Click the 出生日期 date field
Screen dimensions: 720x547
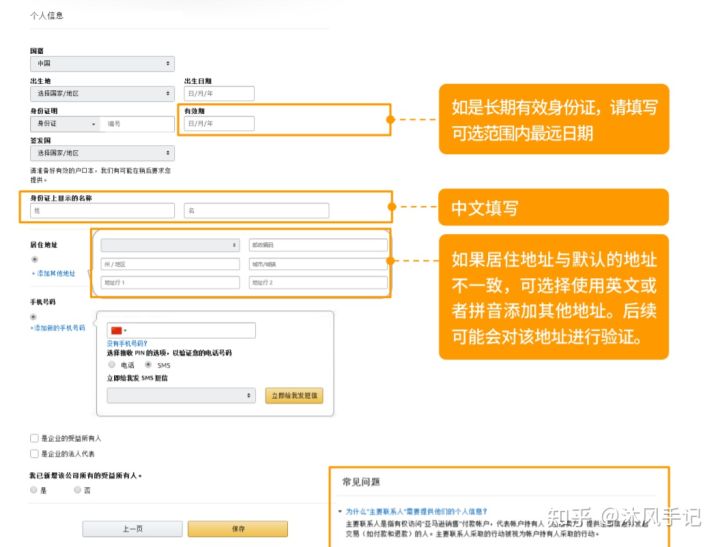(219, 94)
